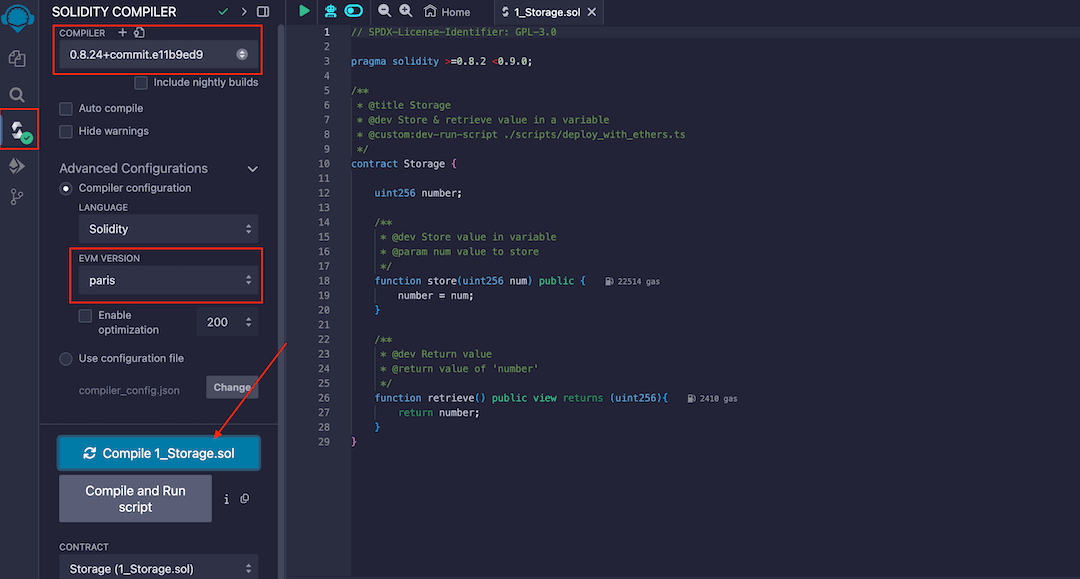Open the File Explorer panel in the sidebar

coord(16,58)
